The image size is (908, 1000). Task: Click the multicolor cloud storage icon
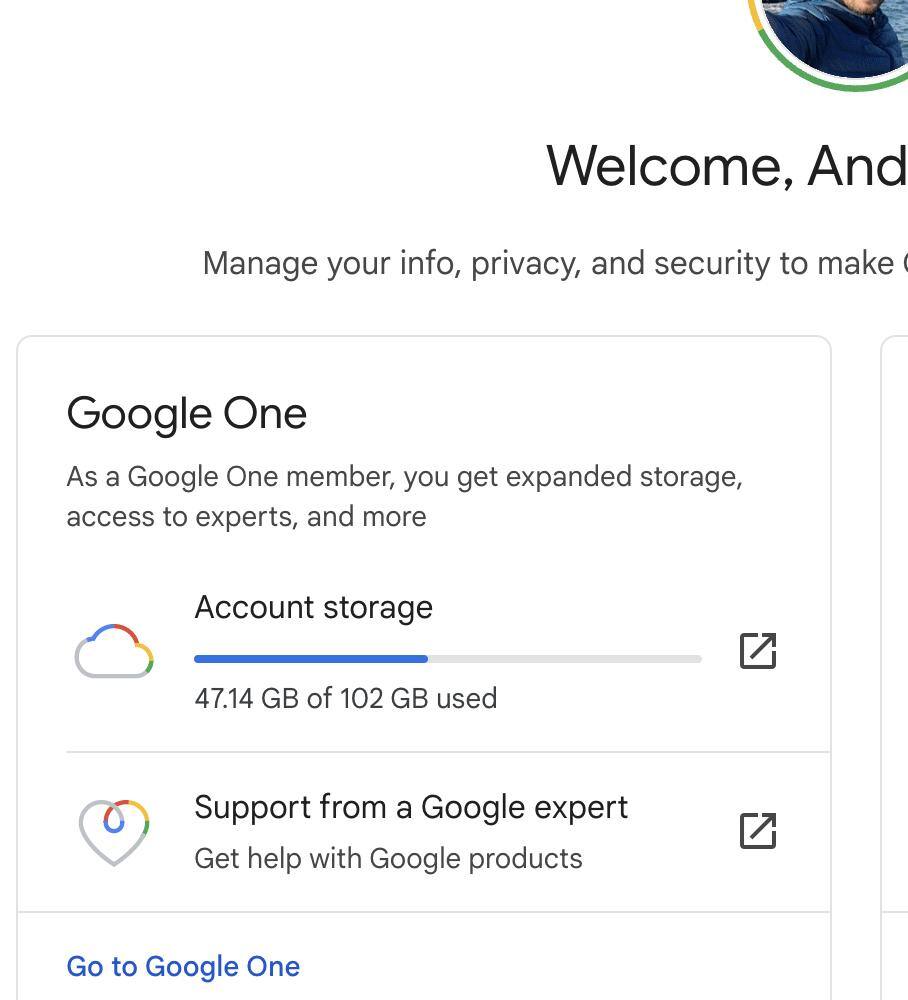[114, 651]
